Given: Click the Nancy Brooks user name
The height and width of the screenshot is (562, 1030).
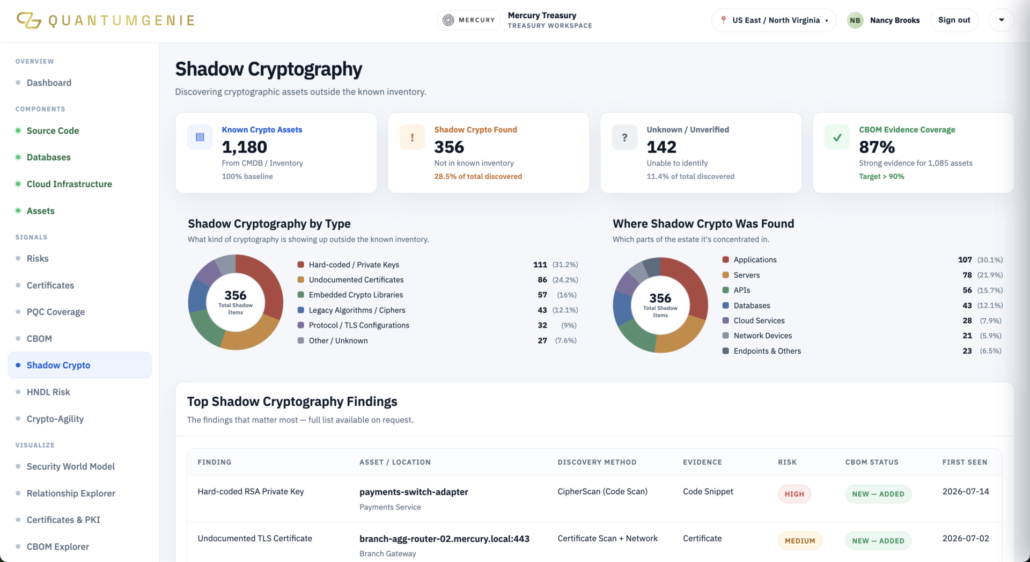Looking at the screenshot, I should 895,20.
